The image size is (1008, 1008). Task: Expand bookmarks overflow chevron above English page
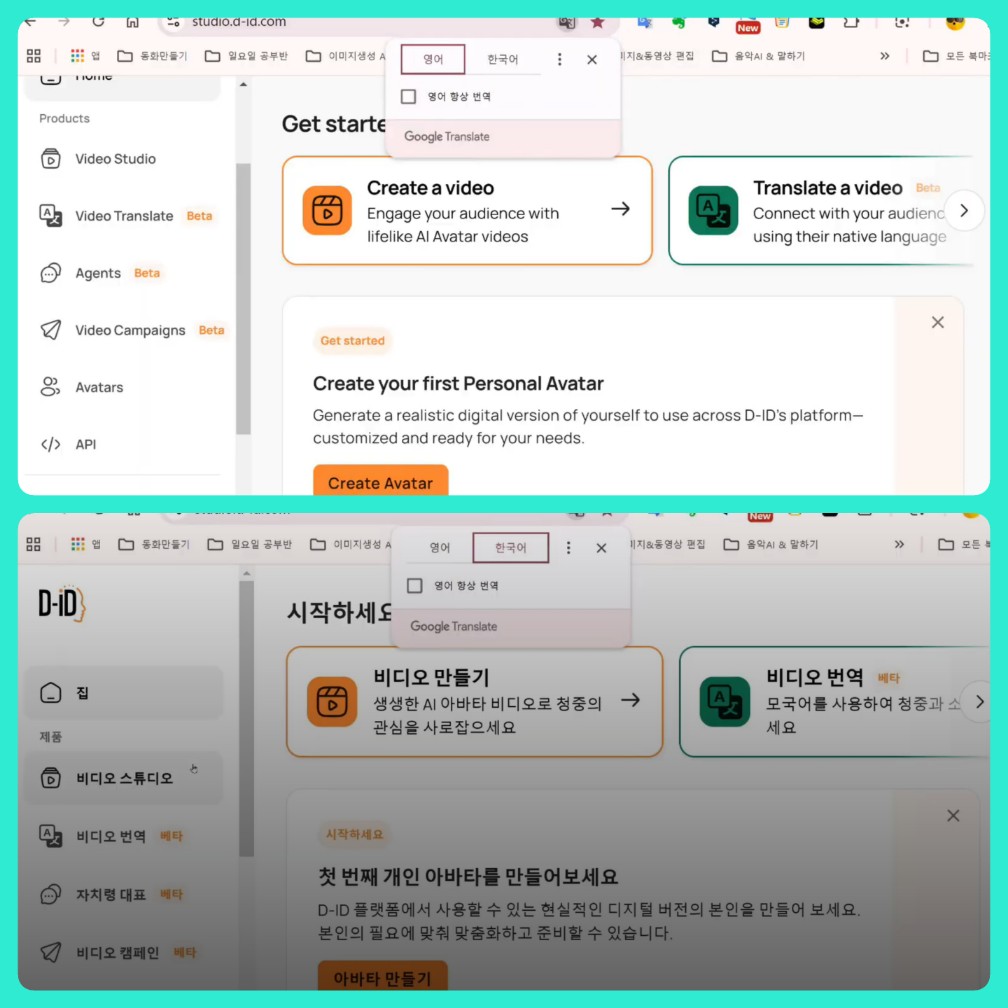[x=884, y=56]
